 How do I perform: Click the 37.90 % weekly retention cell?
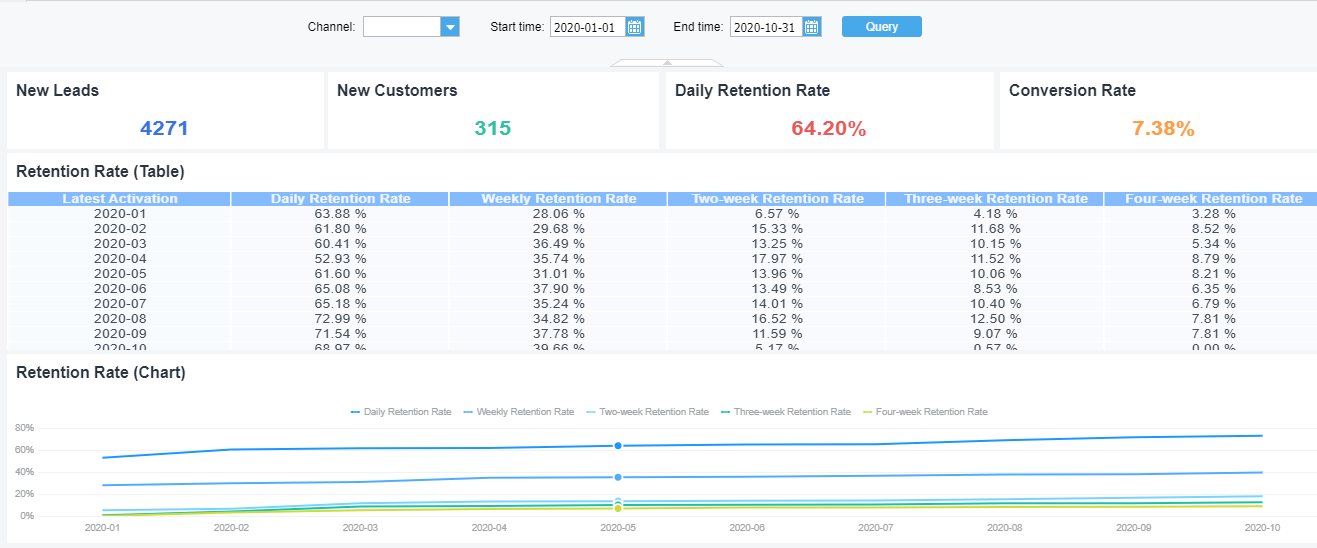click(559, 288)
